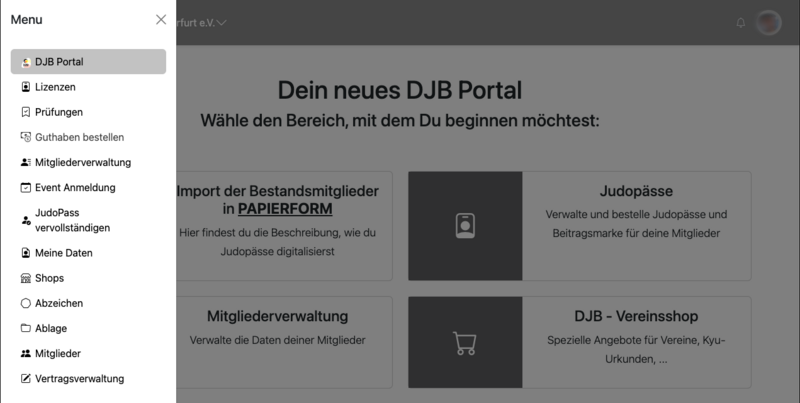Open notifications via the bell icon

[x=740, y=23]
